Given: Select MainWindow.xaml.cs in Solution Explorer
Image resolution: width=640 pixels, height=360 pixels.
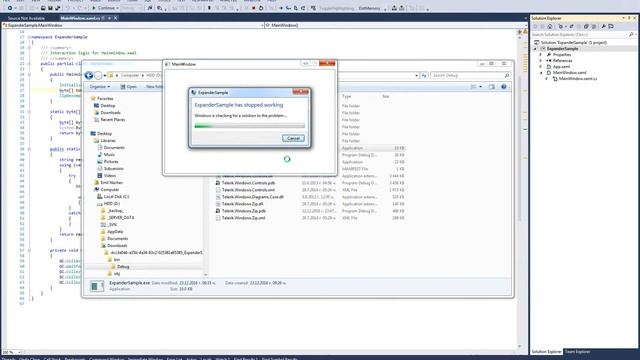Looking at the screenshot, I should pos(578,78).
